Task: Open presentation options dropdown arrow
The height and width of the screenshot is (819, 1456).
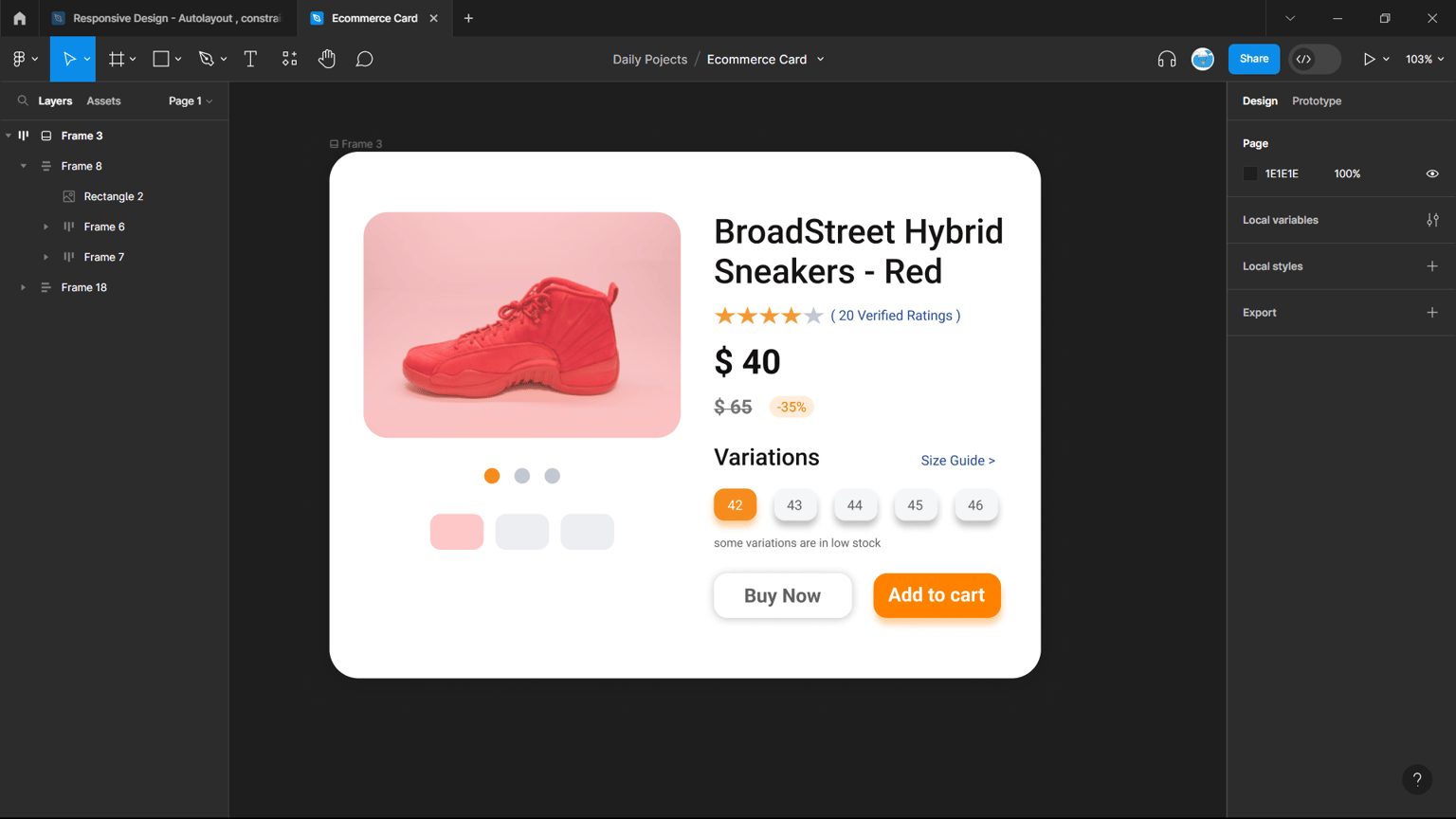Action: [x=1386, y=59]
